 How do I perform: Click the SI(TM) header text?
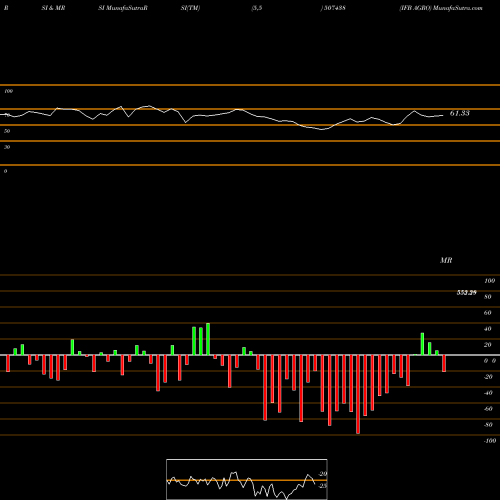coord(190,8)
